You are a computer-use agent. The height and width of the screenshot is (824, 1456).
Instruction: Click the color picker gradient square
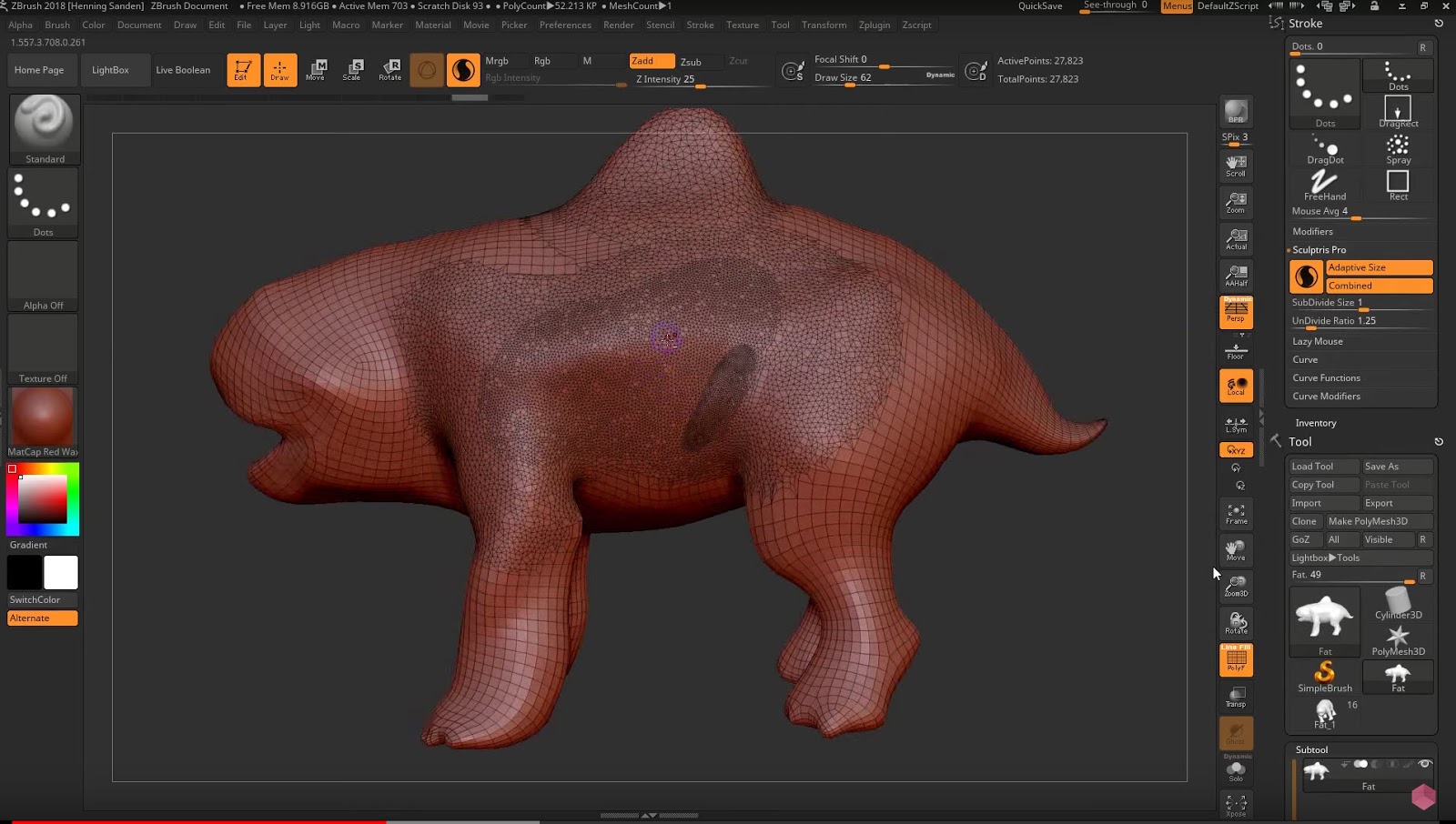43,498
